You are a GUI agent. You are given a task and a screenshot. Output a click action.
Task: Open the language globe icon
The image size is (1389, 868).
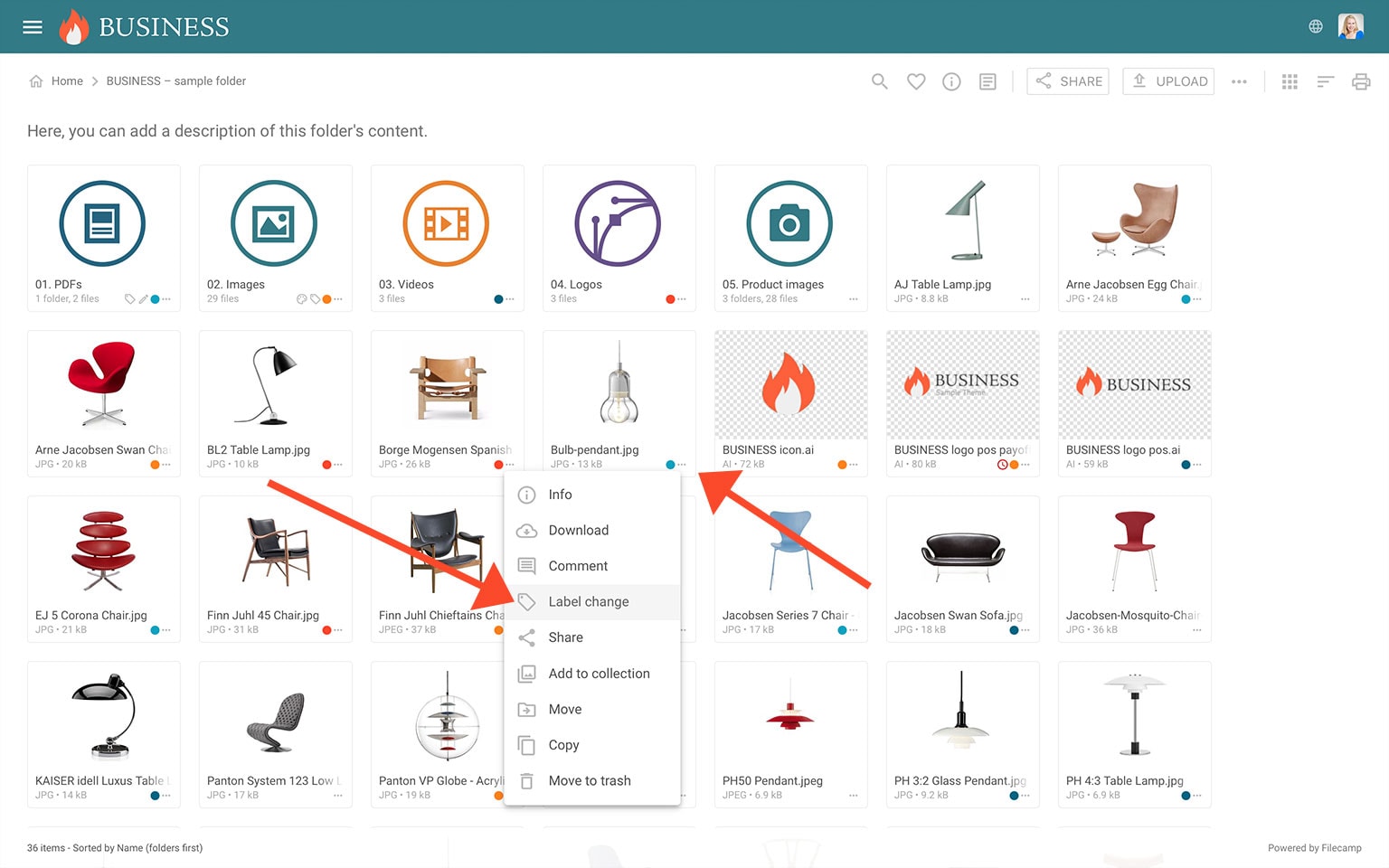coord(1316,27)
